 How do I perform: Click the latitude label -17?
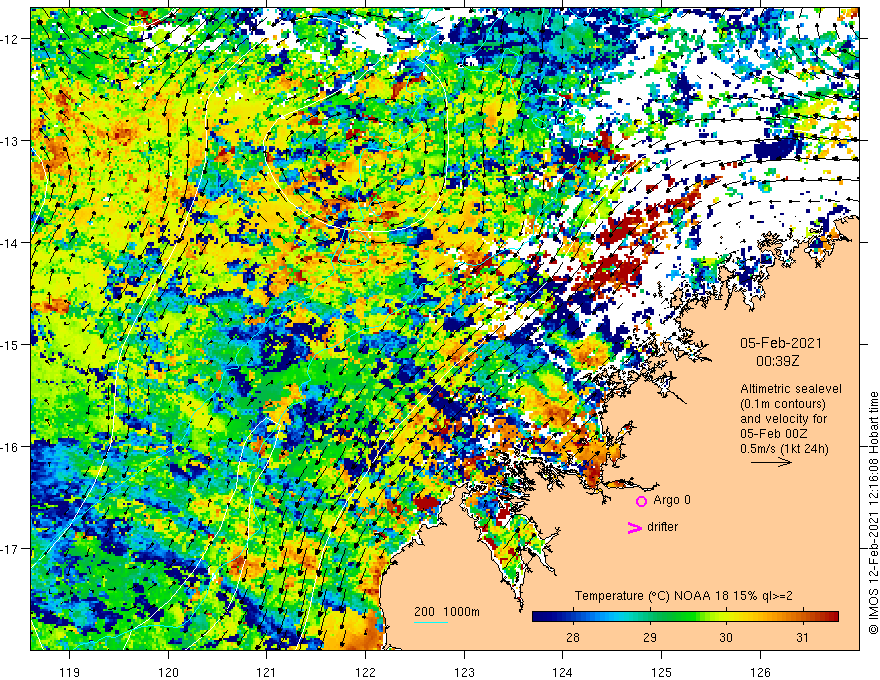click(x=11, y=549)
